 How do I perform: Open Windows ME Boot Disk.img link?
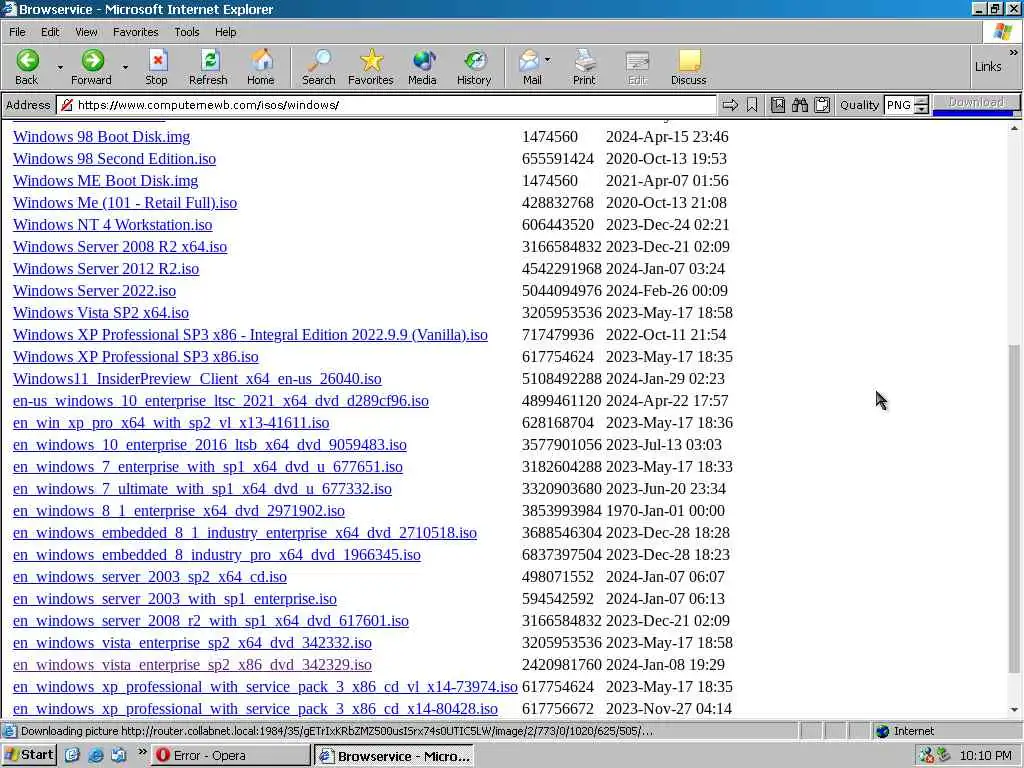point(106,181)
